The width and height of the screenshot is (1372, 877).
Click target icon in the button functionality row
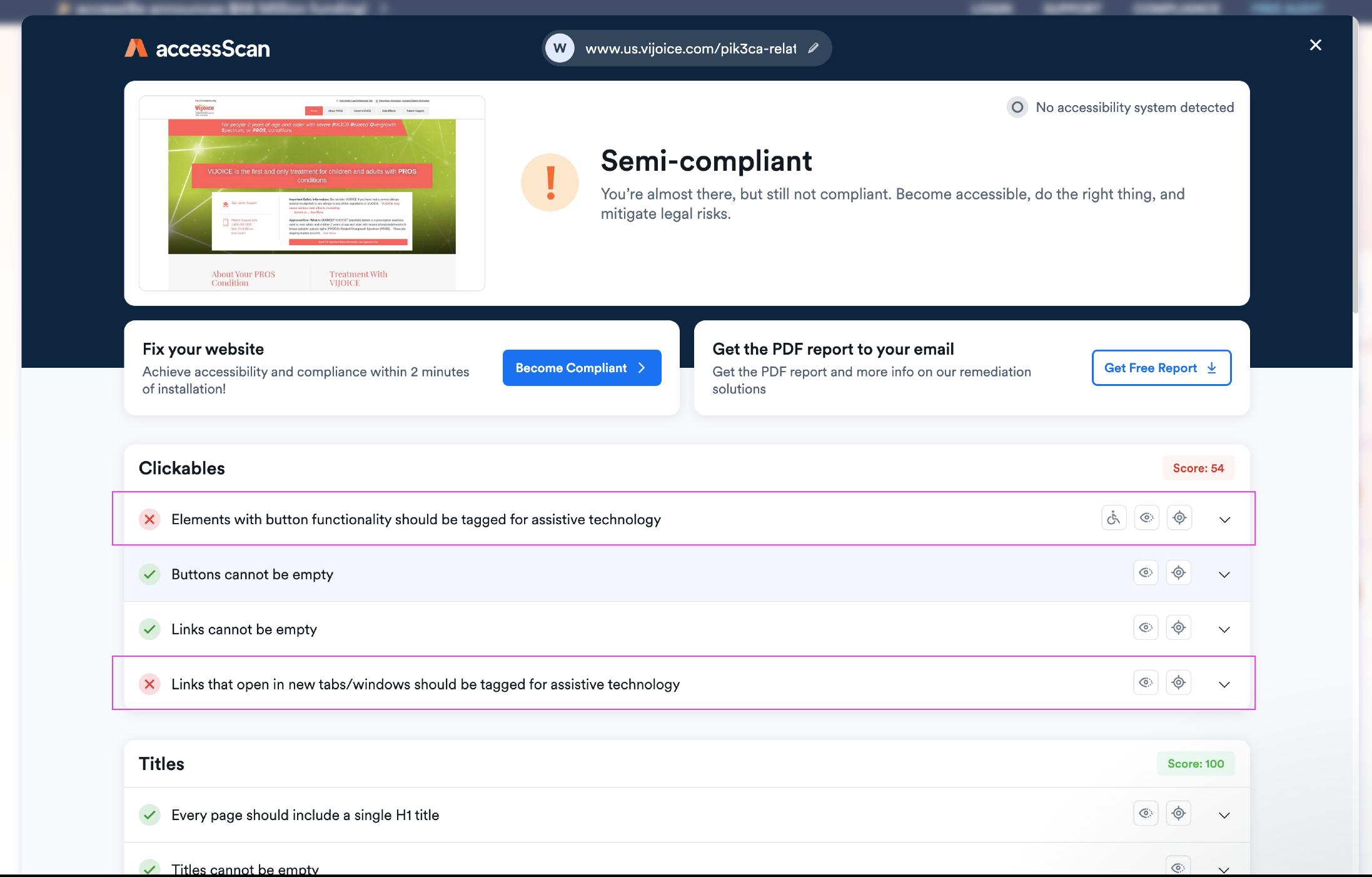coord(1179,518)
